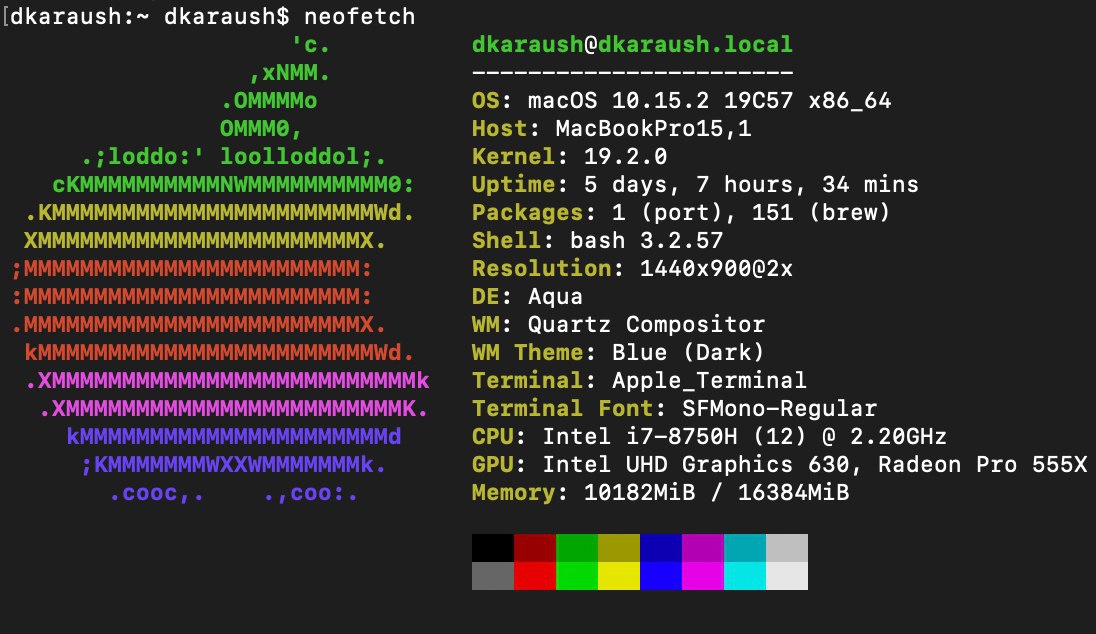Click the olive yellow color block
1096x634 pixels.
point(619,548)
